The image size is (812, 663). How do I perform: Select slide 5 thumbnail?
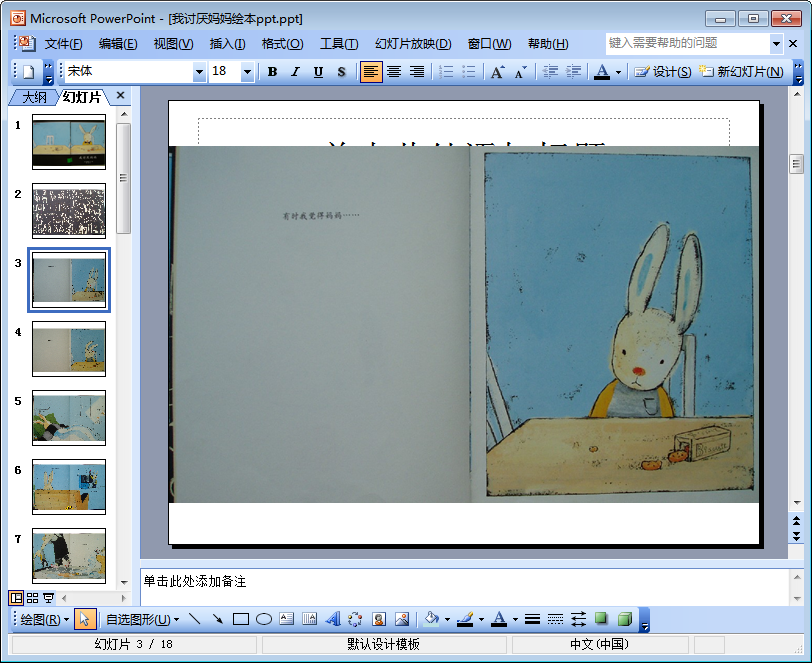(x=69, y=418)
